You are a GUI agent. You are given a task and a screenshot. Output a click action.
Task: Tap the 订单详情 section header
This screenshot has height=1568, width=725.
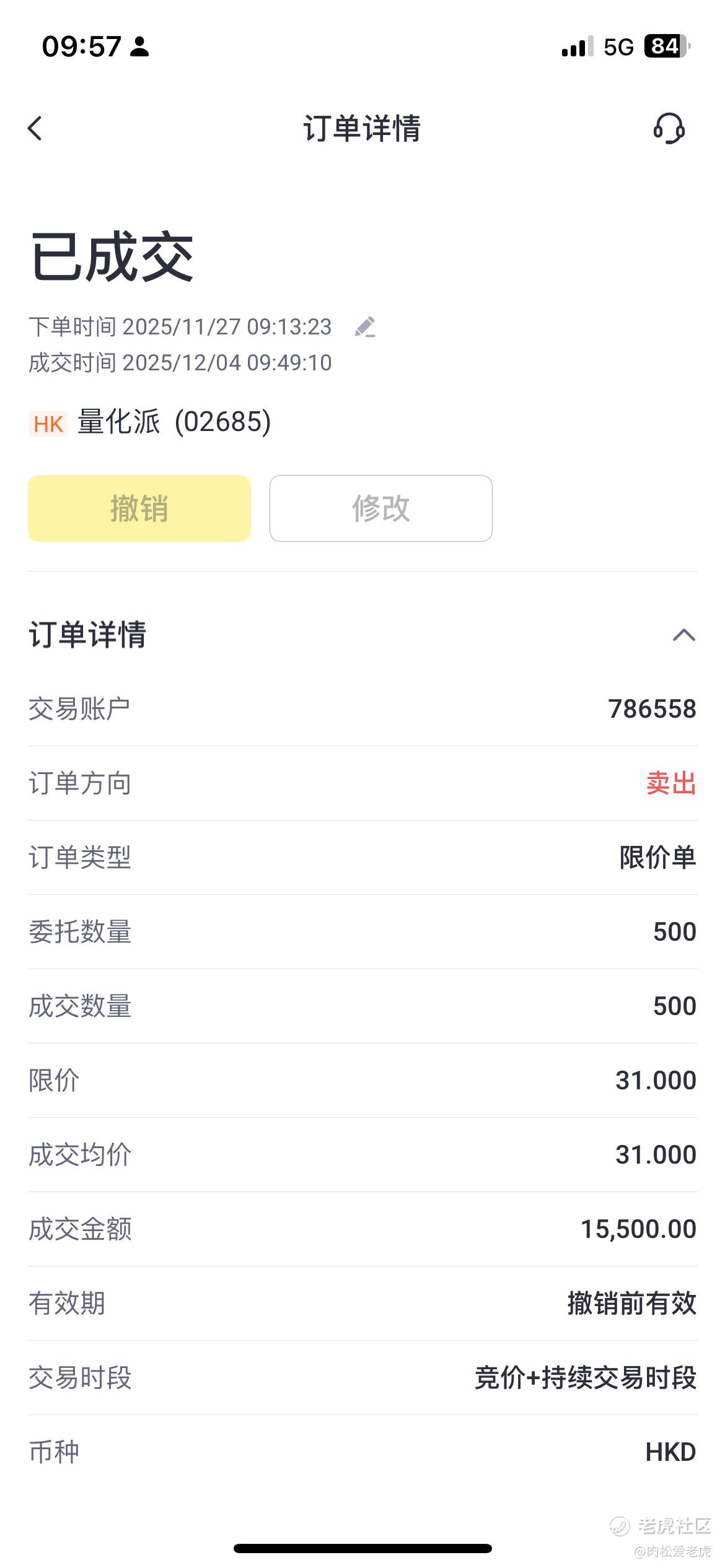[87, 635]
